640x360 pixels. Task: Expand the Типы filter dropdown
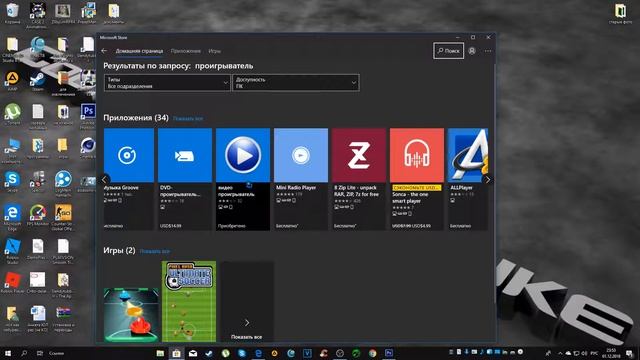point(167,82)
